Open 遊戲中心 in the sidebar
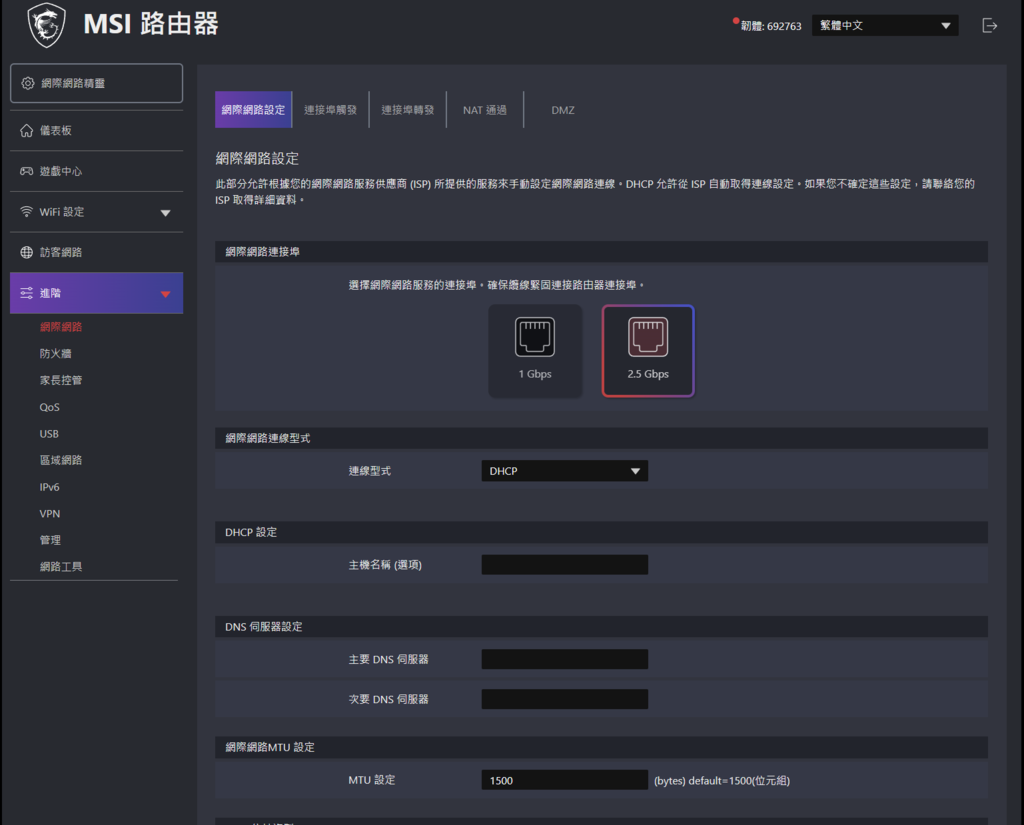The image size is (1024, 825). point(97,171)
